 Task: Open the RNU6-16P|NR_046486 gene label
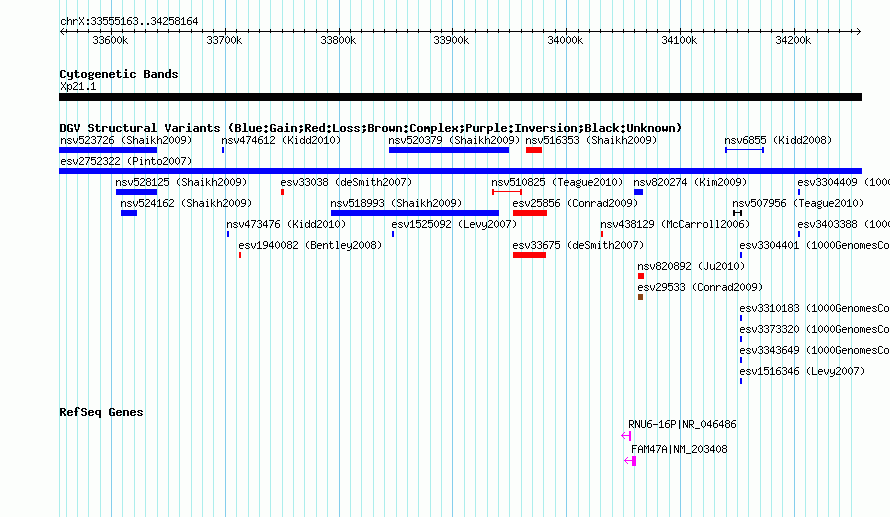[682, 424]
